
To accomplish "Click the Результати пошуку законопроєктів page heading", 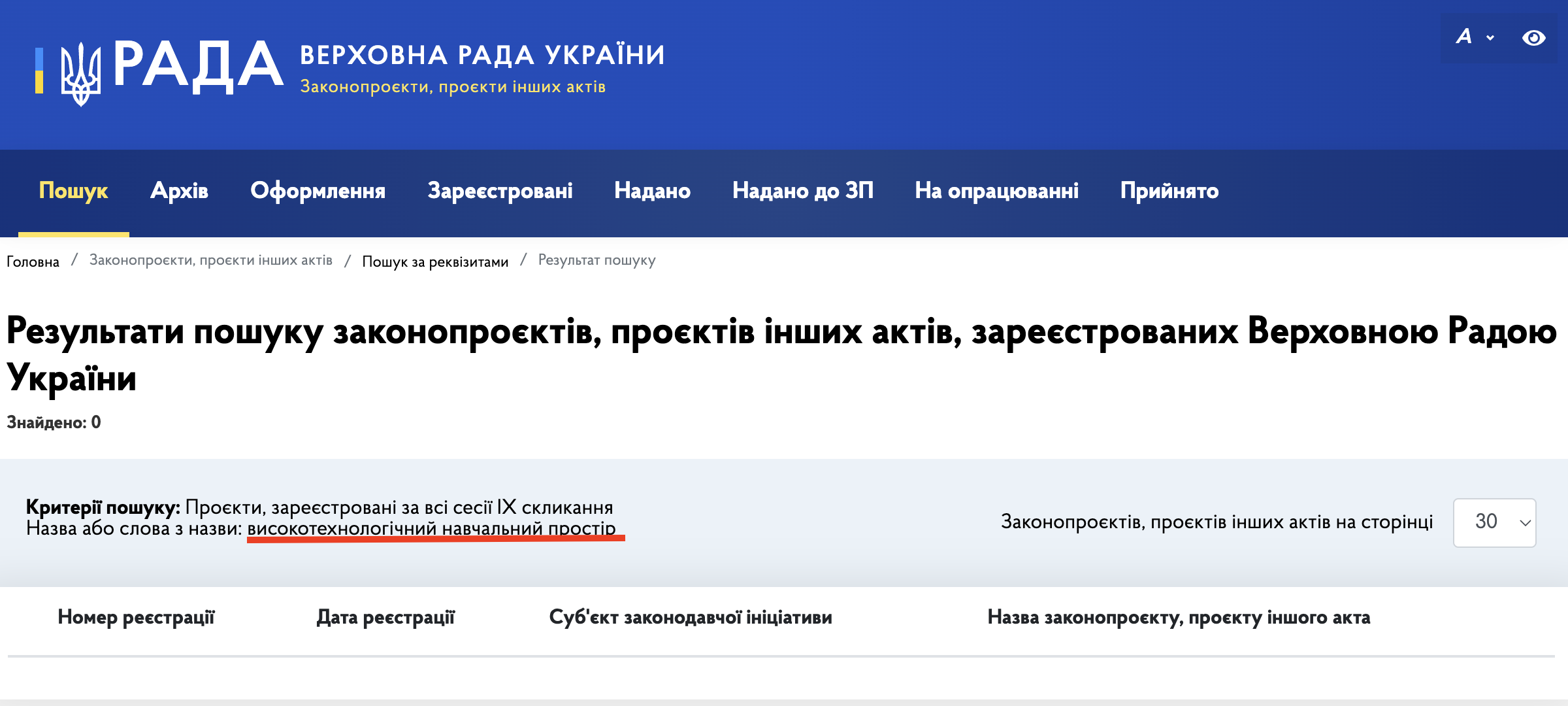I will [781, 354].
